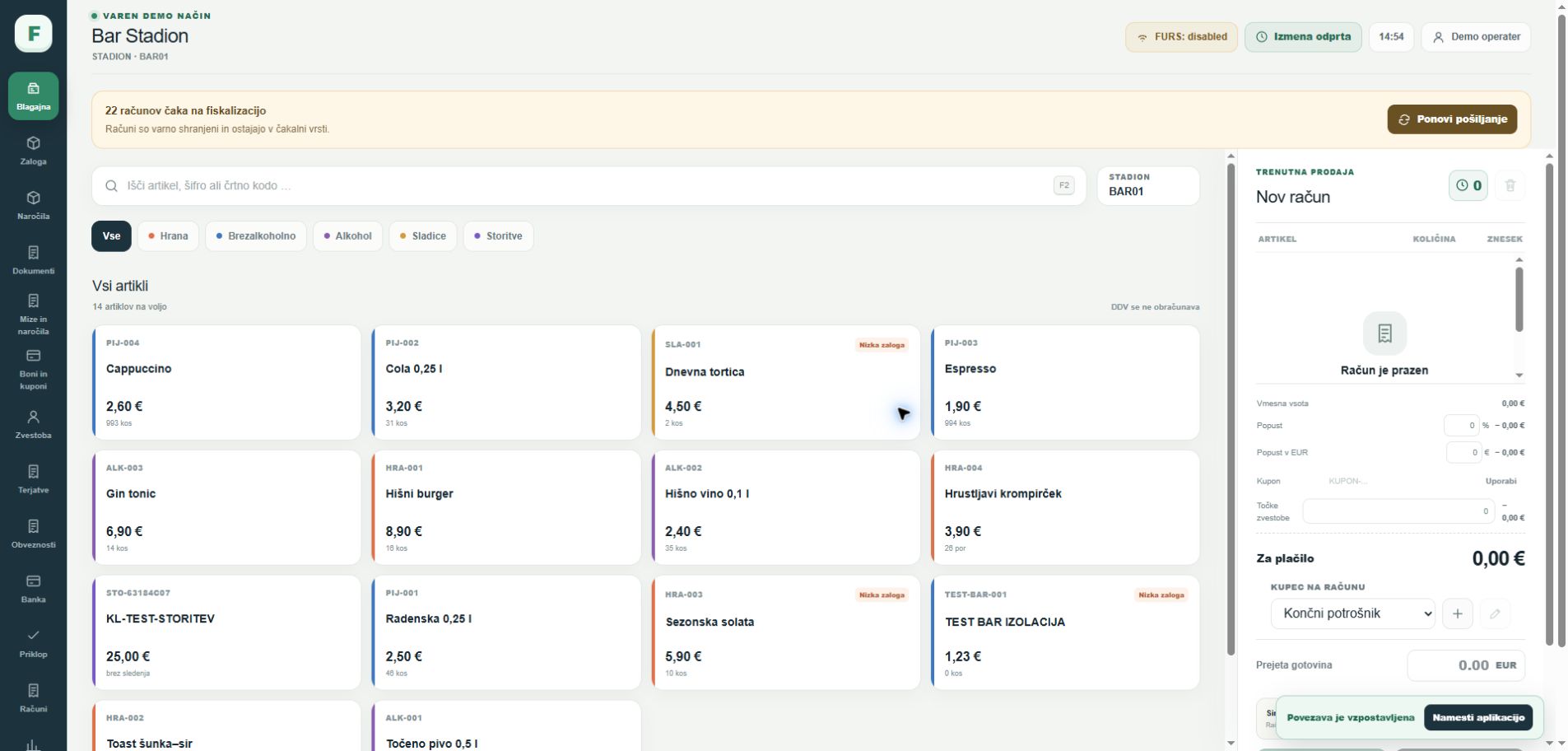Click the search magnifier icon
This screenshot has height=751, width=1568.
pos(112,186)
